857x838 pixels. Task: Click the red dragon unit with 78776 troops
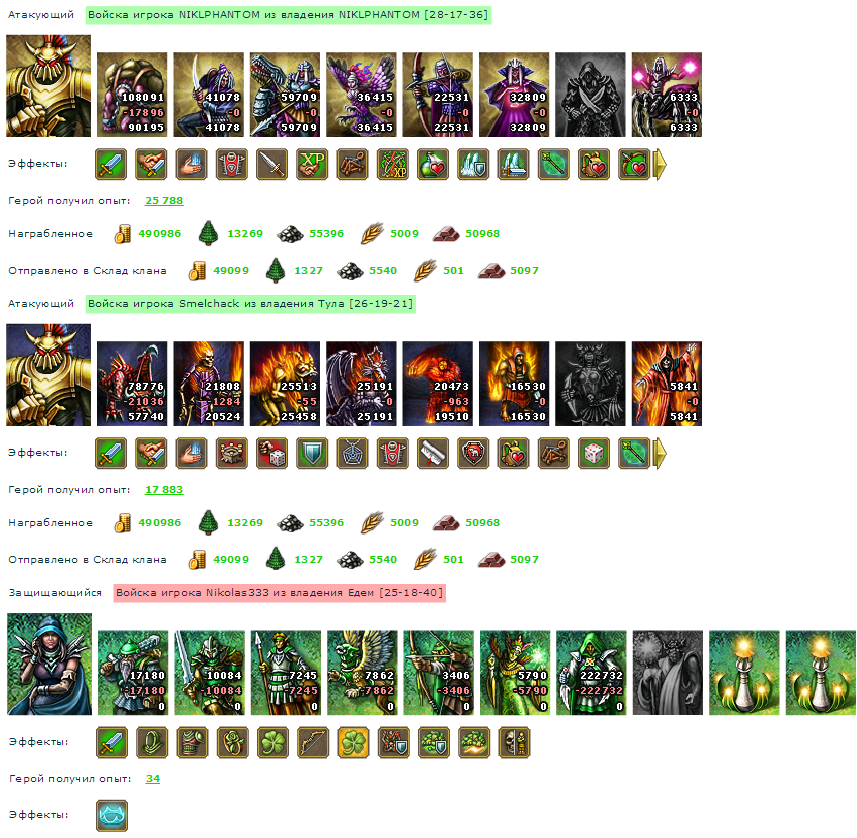(x=132, y=384)
